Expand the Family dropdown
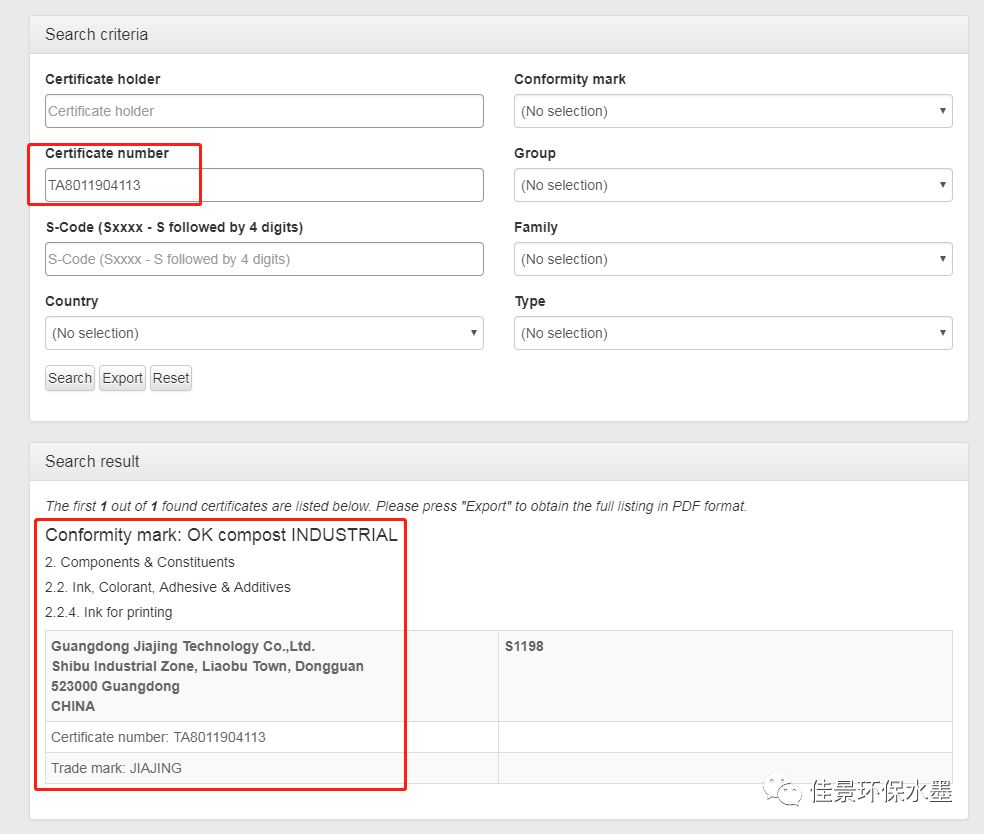The image size is (984, 834). tap(733, 259)
